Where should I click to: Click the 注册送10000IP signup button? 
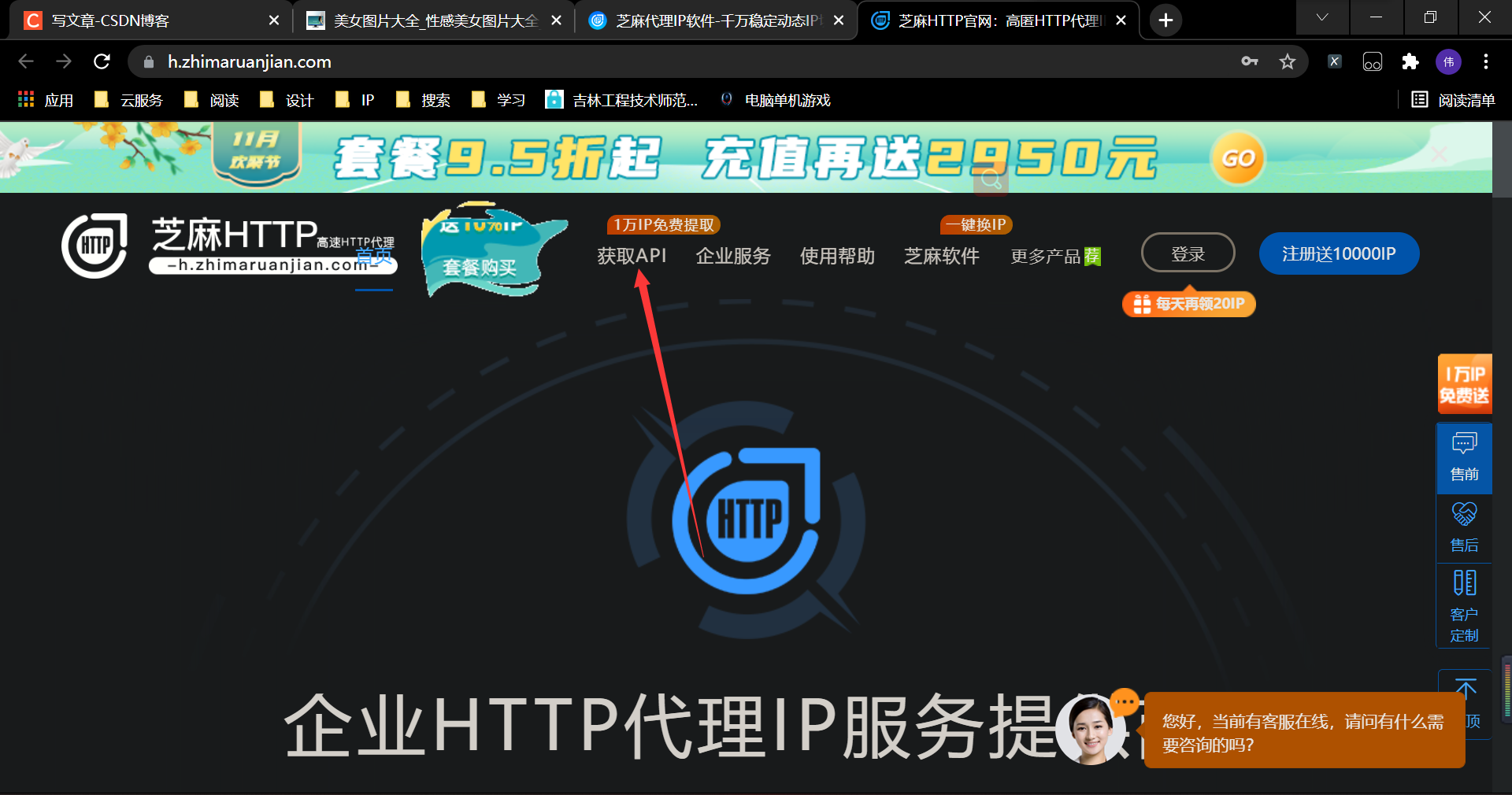click(1339, 253)
